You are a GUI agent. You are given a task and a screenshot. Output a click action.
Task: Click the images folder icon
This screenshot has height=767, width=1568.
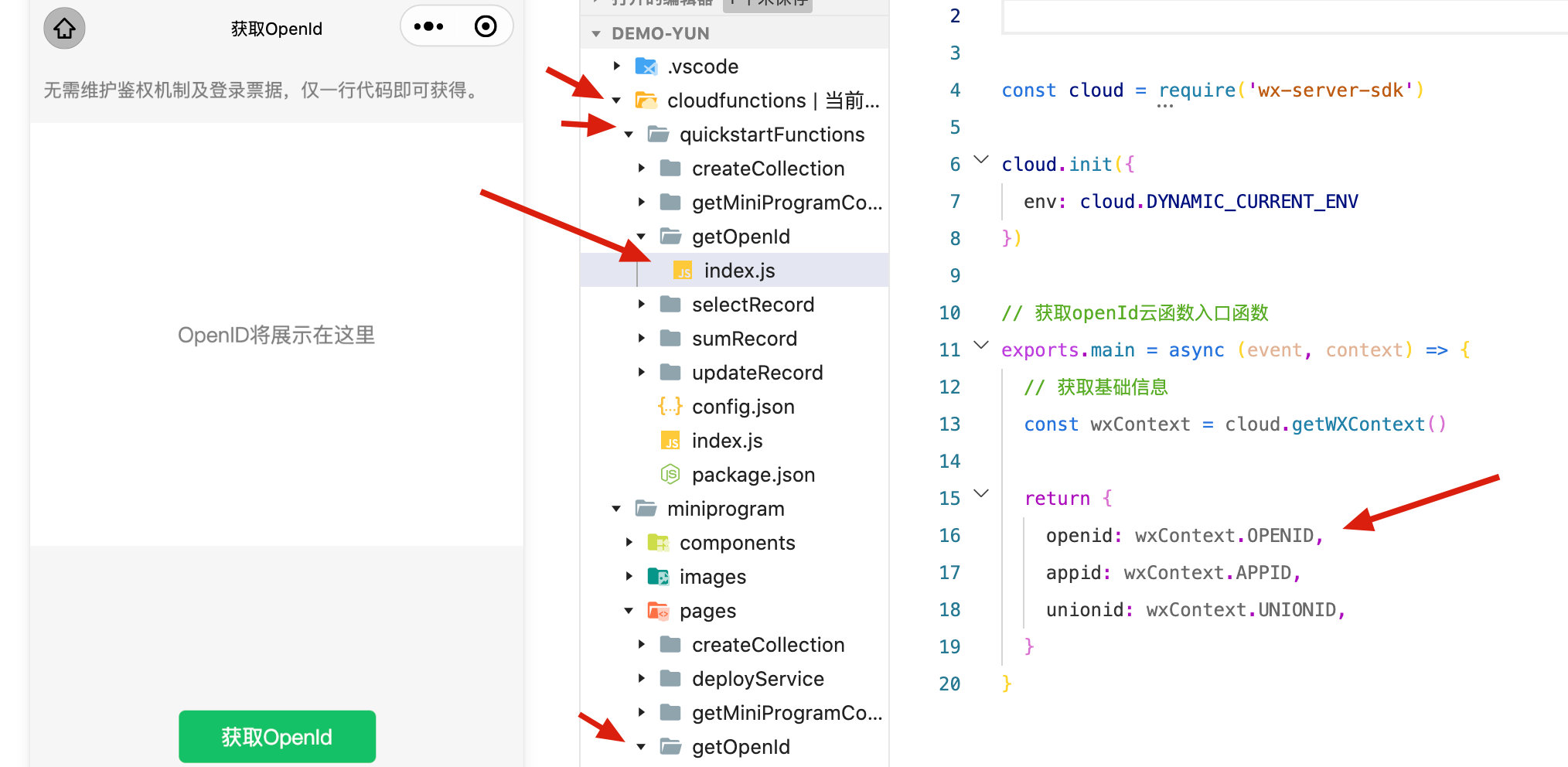(658, 577)
